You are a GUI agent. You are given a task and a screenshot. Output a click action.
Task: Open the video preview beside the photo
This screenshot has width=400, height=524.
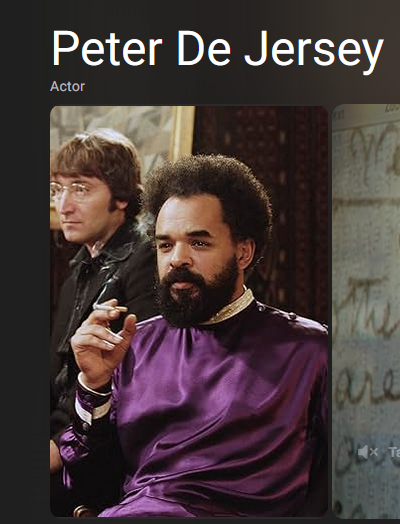coord(366,311)
